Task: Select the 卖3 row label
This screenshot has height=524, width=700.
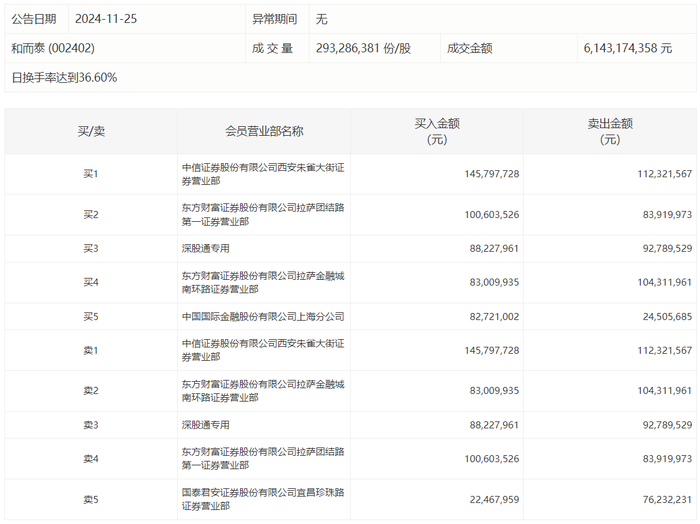Action: 91,425
